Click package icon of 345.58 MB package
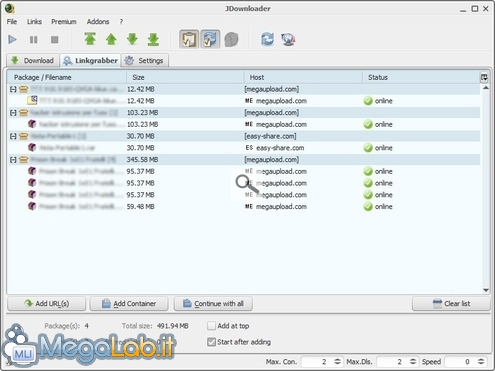The height and width of the screenshot is (371, 495). [23, 160]
